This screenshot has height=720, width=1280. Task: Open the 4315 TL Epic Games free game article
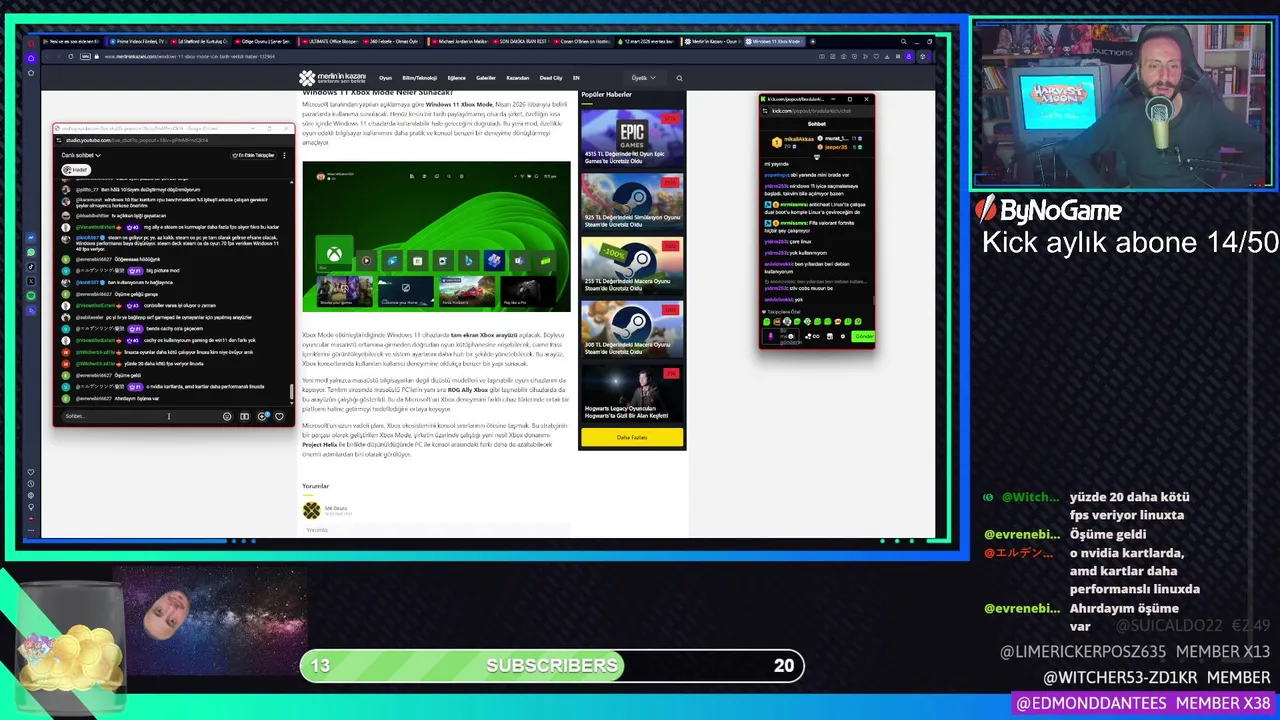[x=632, y=137]
